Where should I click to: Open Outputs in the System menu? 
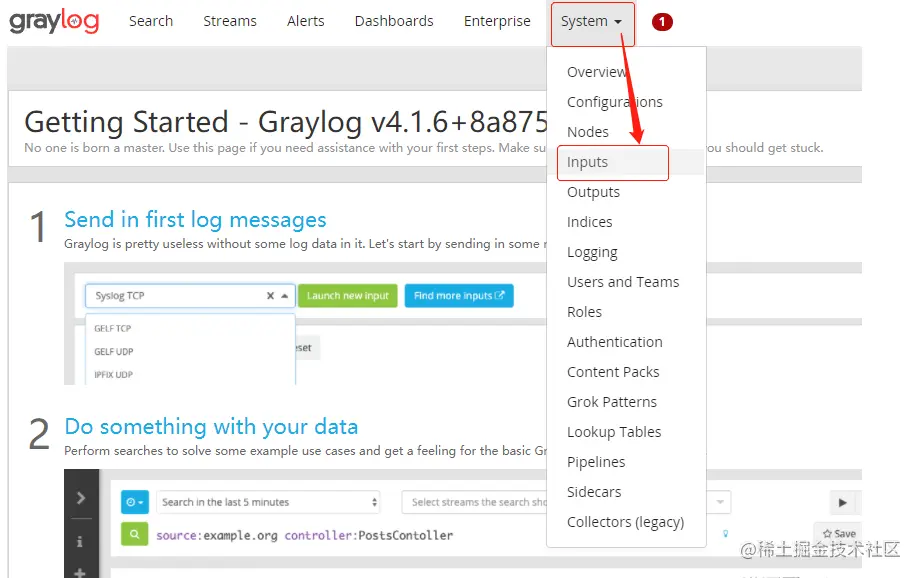593,192
